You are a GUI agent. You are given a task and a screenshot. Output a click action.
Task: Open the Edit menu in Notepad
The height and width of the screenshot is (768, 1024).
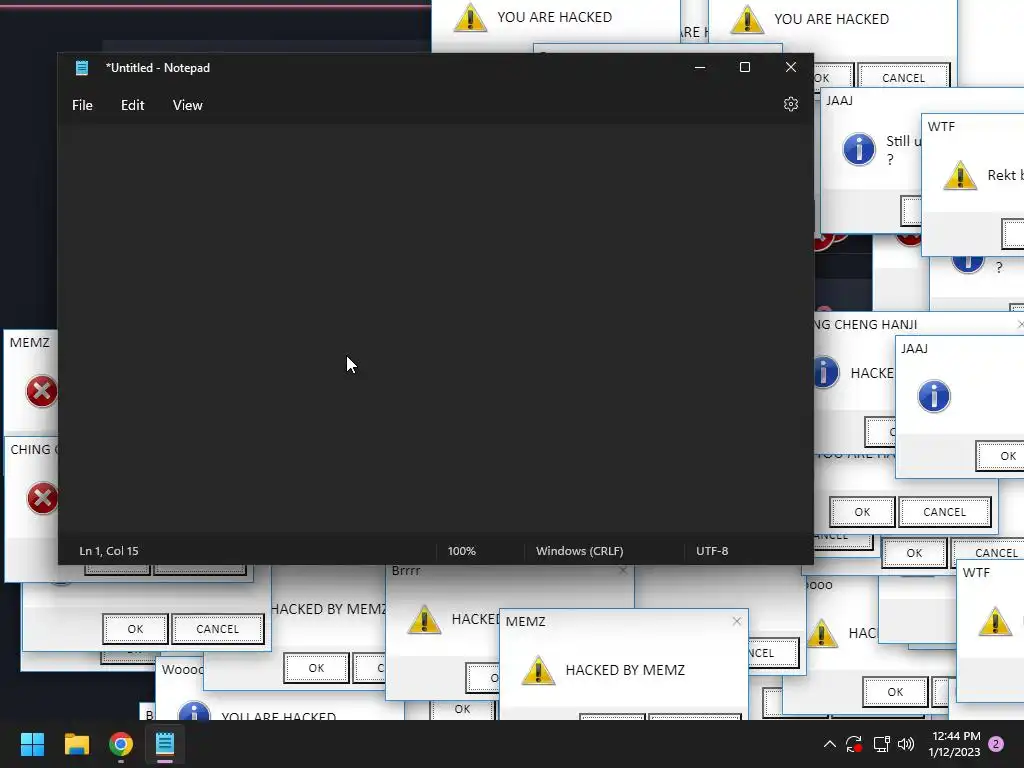point(133,105)
